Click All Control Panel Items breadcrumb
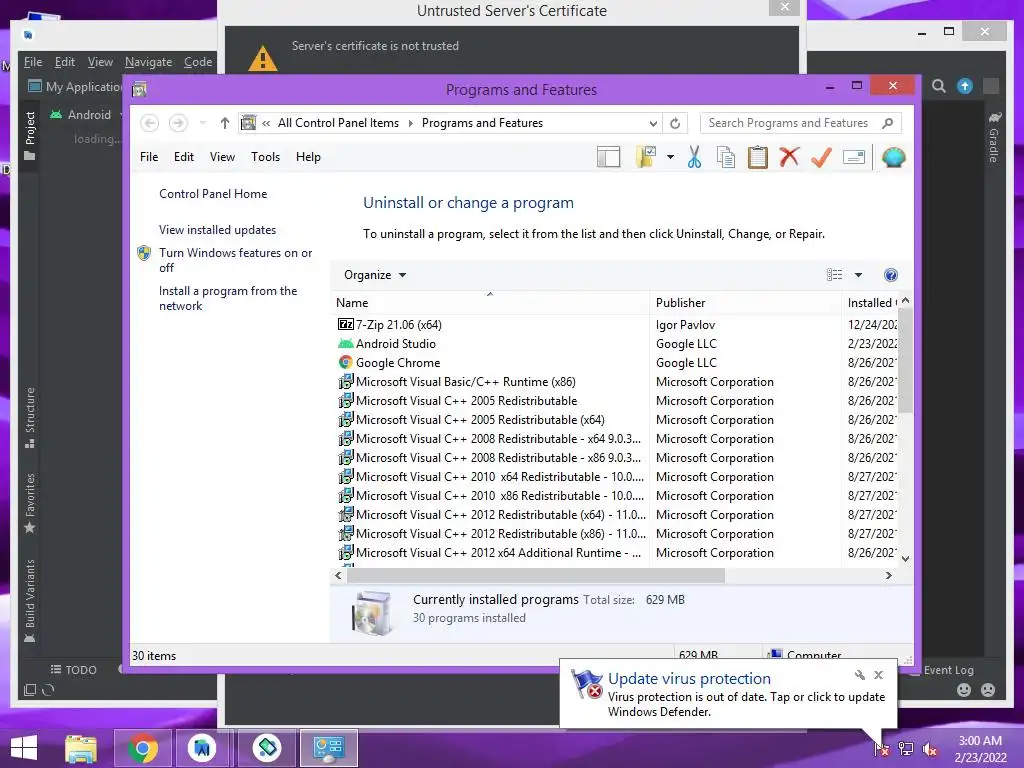The height and width of the screenshot is (768, 1024). [338, 123]
